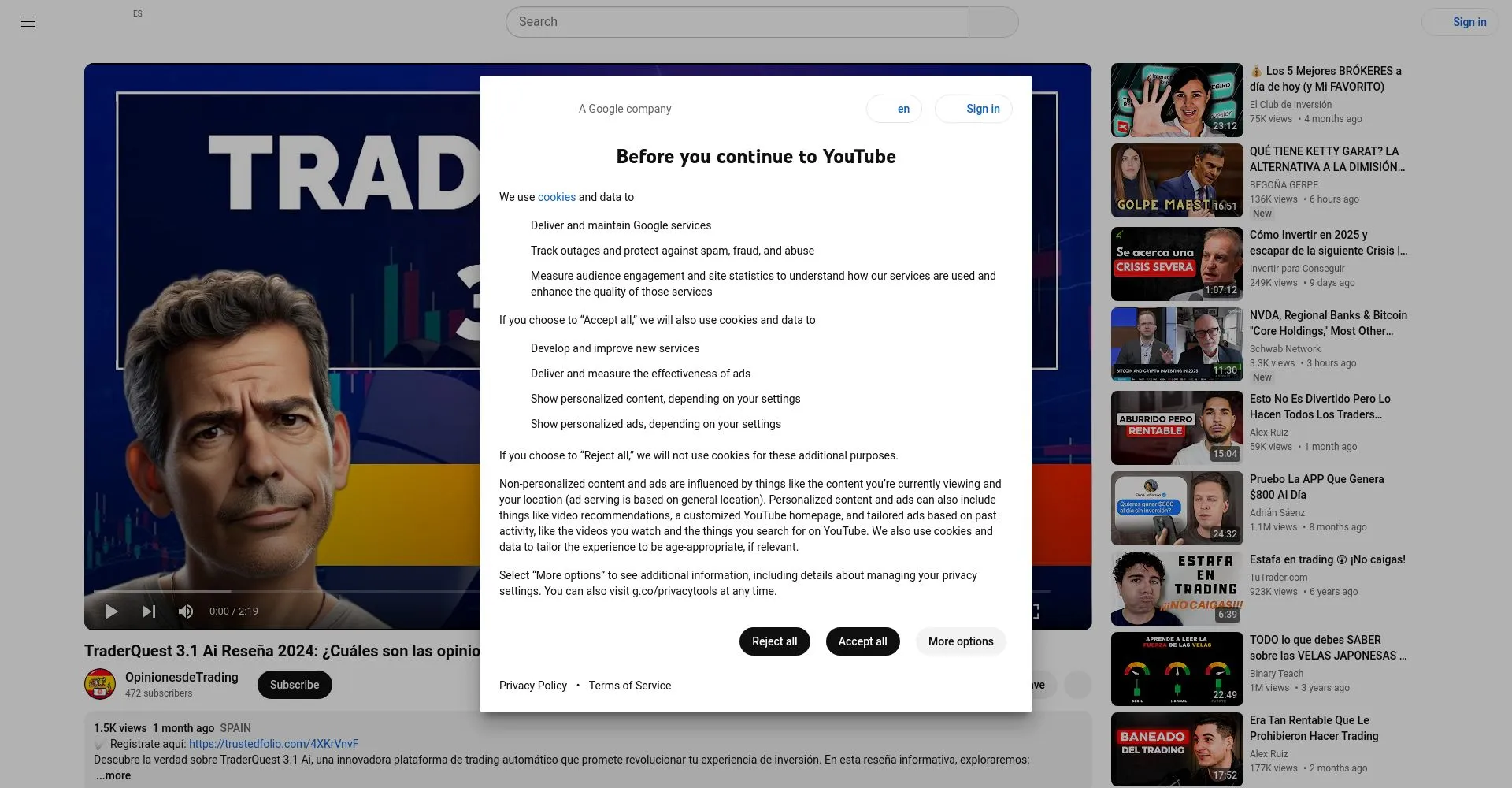Open the $800 al día app thumbnail

pos(1177,508)
